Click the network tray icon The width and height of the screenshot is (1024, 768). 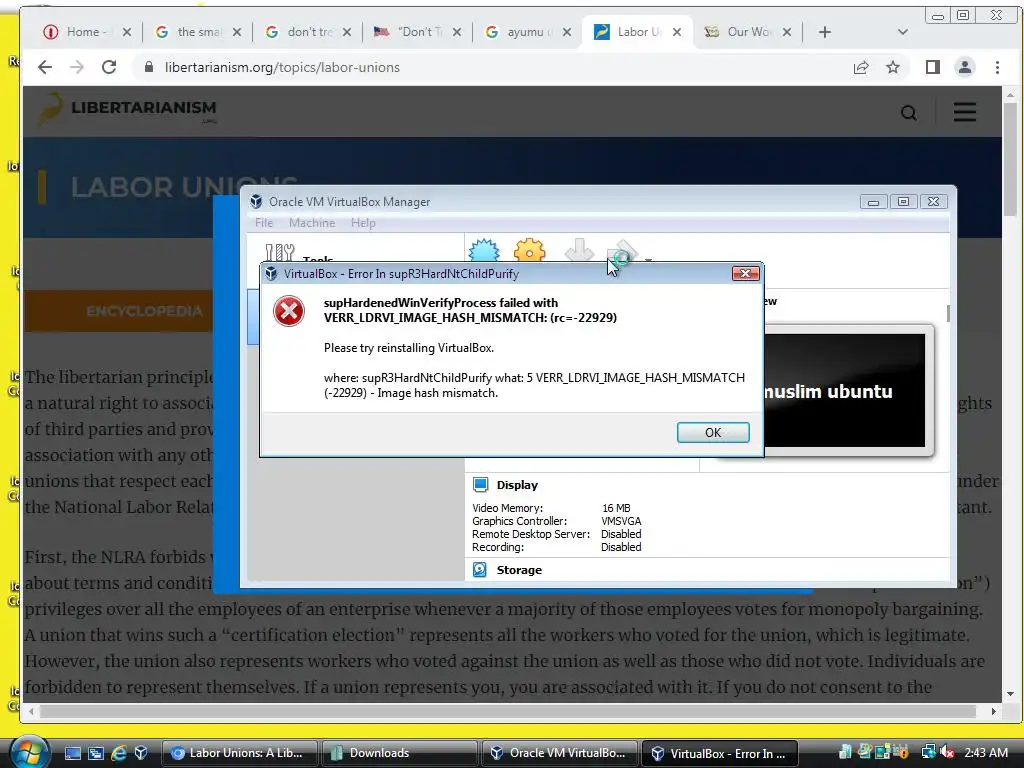tap(928, 752)
